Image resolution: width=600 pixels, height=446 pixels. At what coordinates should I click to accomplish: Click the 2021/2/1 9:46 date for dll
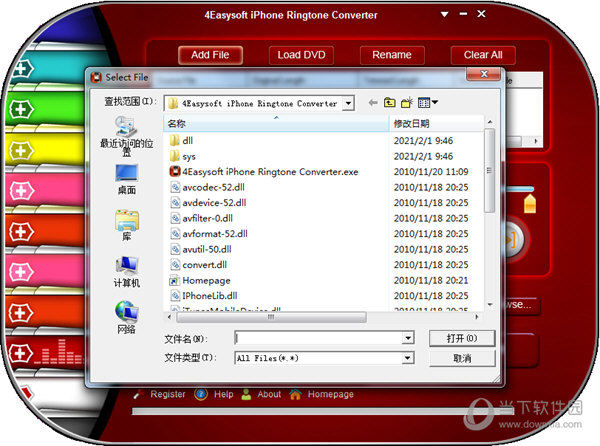pyautogui.click(x=423, y=141)
